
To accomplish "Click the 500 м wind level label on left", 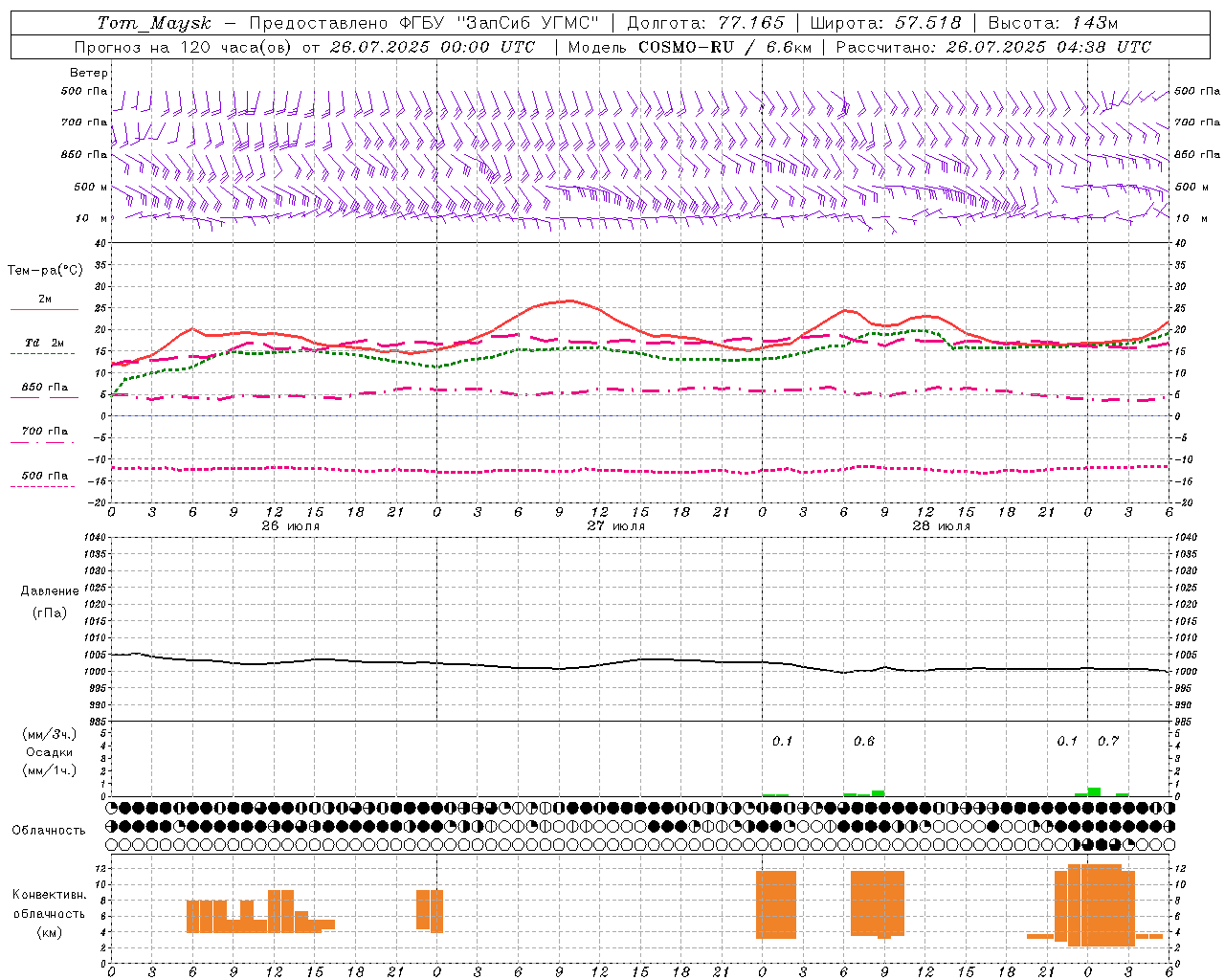I will (x=91, y=188).
